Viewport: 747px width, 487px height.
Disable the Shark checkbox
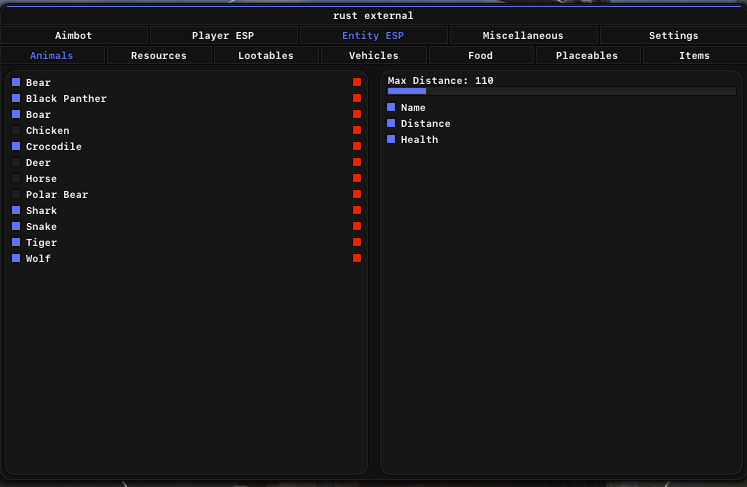16,210
